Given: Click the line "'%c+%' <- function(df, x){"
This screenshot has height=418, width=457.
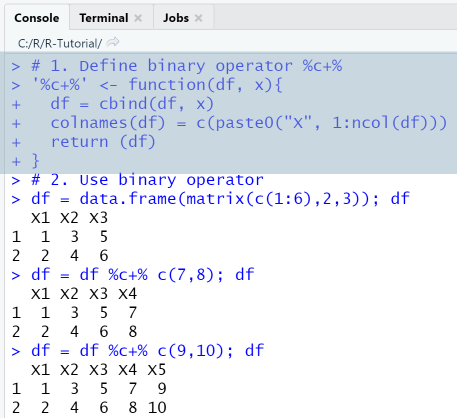Looking at the screenshot, I should tap(157, 85).
